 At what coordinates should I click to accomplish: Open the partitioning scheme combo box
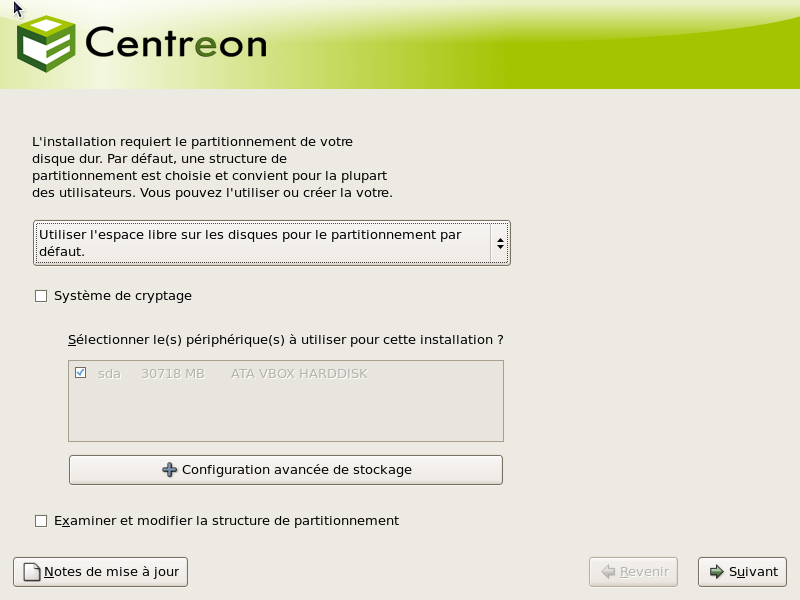click(x=262, y=243)
